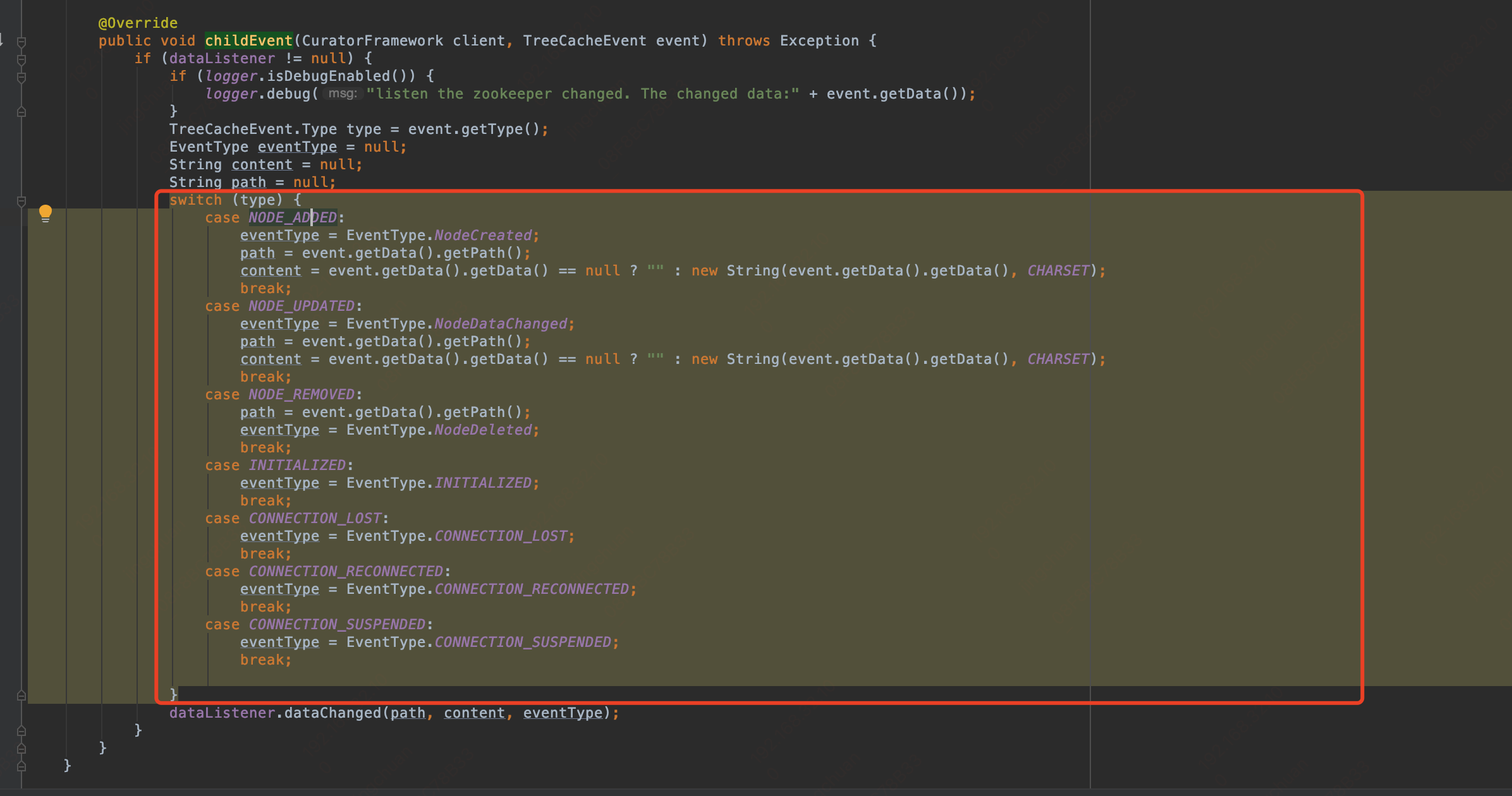Click the fold end marker after the logger block
Image resolution: width=1512 pixels, height=796 pixels.
click(x=21, y=112)
